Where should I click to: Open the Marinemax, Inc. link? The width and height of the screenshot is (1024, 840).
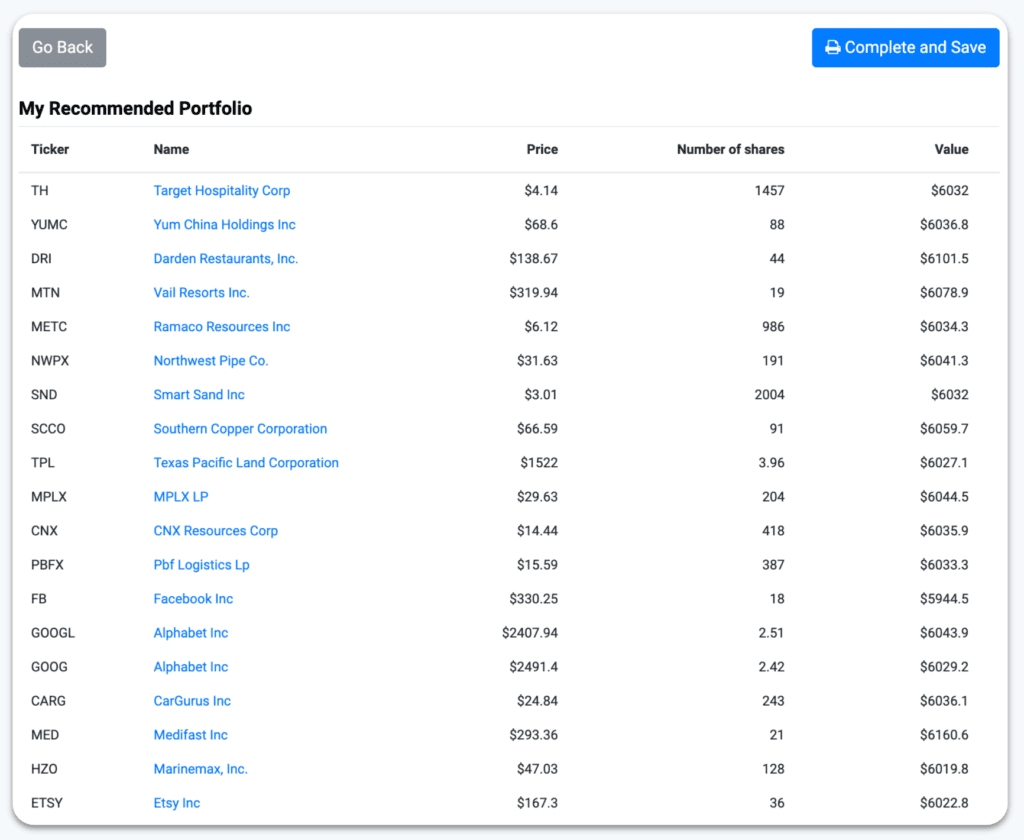[x=200, y=769]
